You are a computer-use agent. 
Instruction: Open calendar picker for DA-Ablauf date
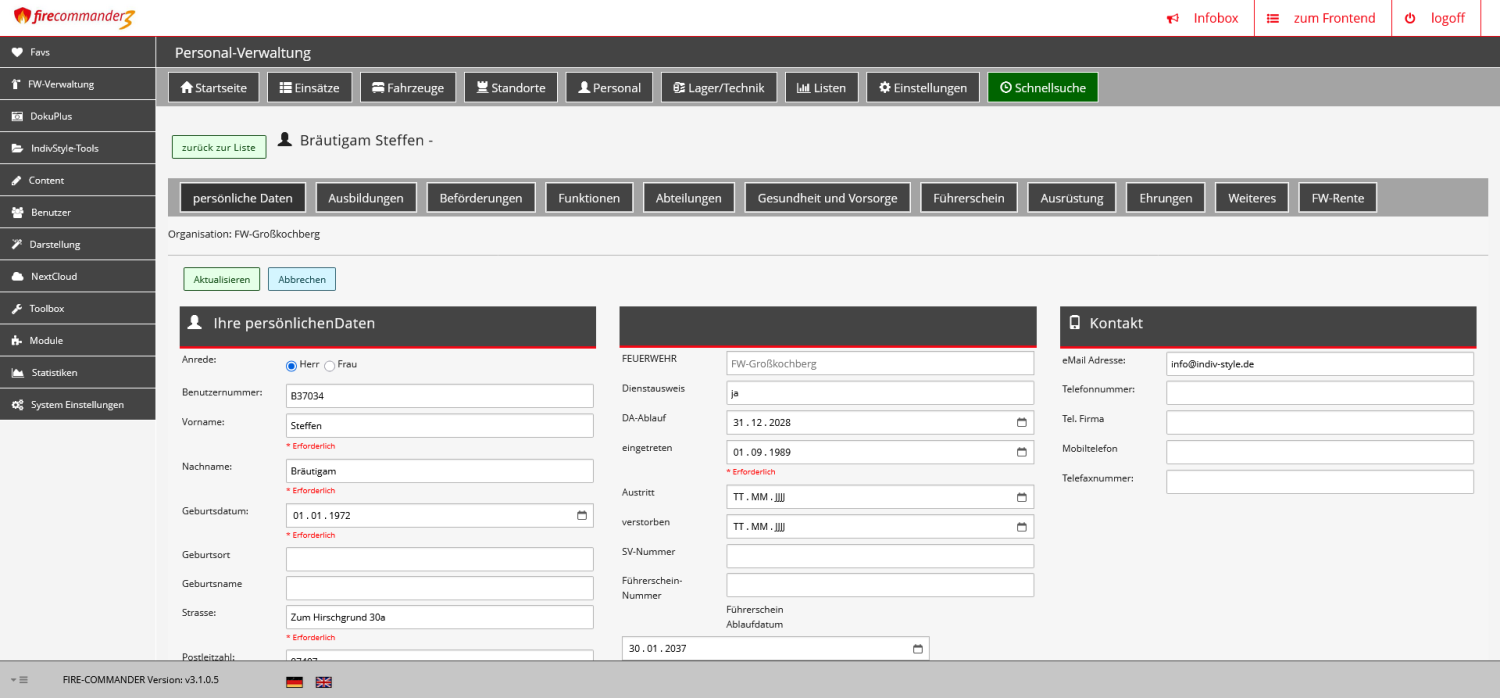click(x=1021, y=422)
